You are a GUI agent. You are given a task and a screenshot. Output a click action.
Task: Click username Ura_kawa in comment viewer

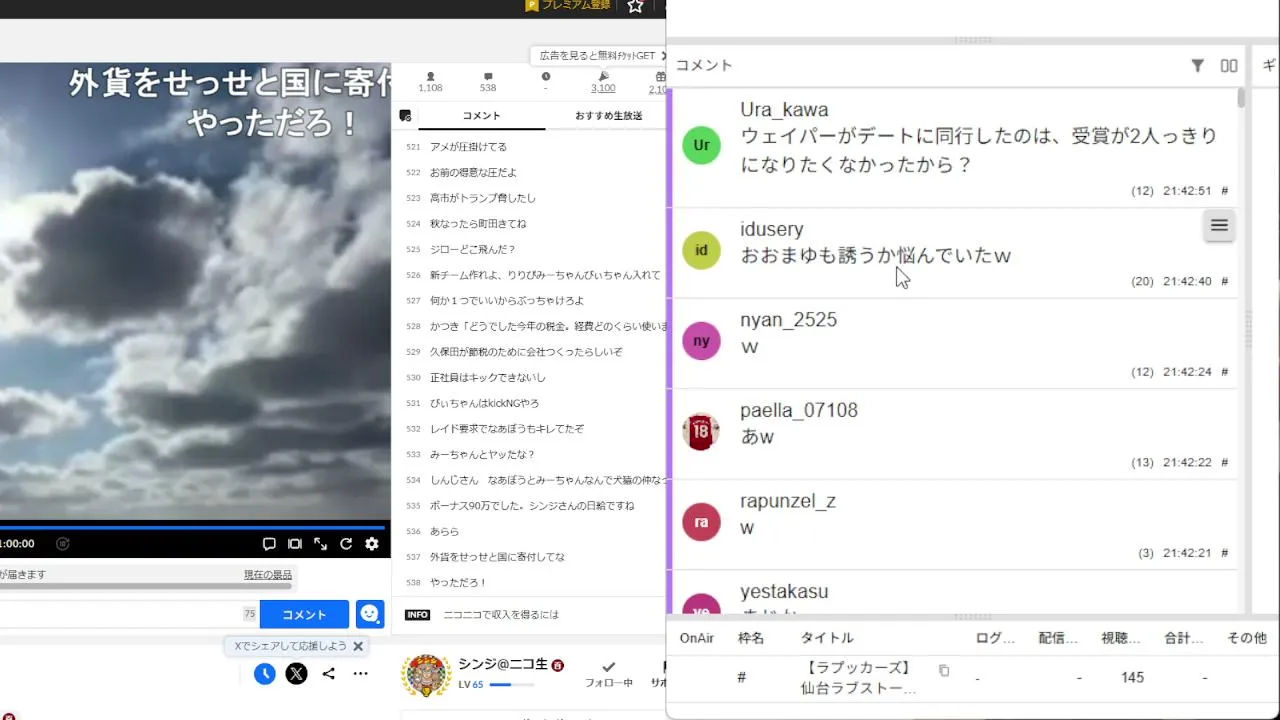[x=784, y=110]
